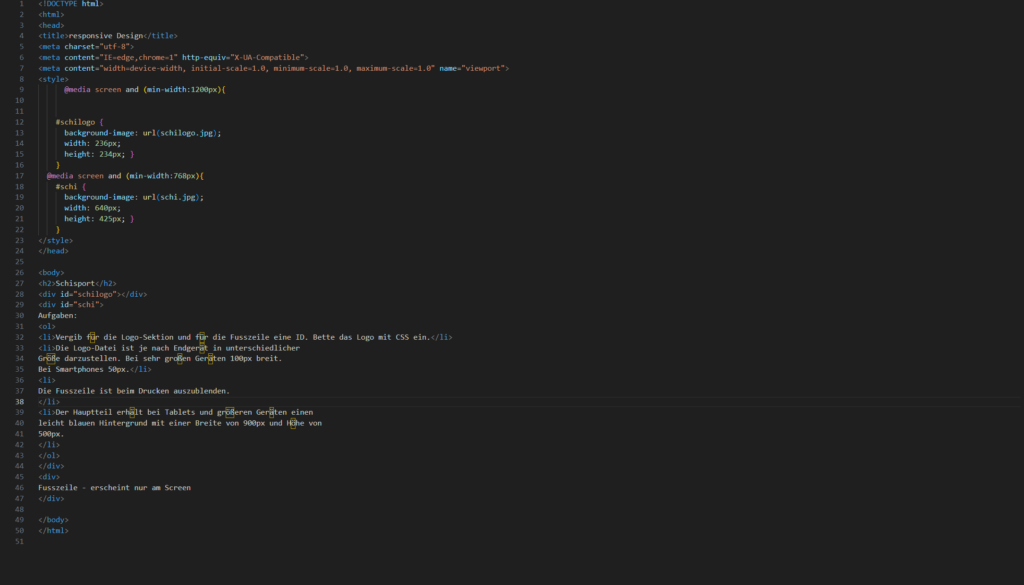The image size is (1024, 585).
Task: Click line number 38 in the gutter
Action: [x=20, y=401]
